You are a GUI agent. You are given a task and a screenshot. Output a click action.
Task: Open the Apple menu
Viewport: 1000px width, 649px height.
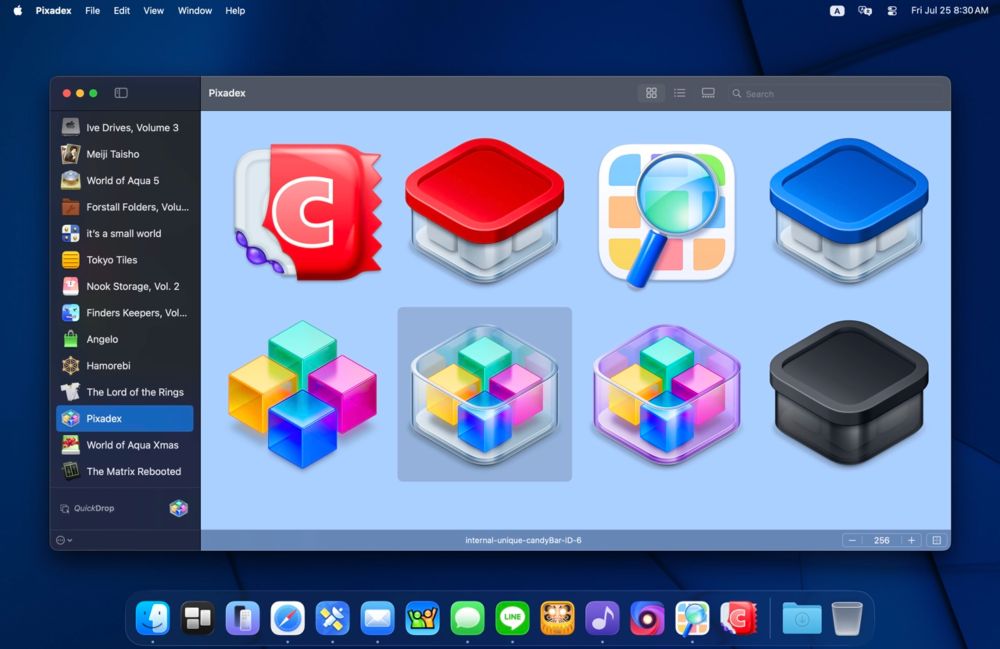click(18, 10)
